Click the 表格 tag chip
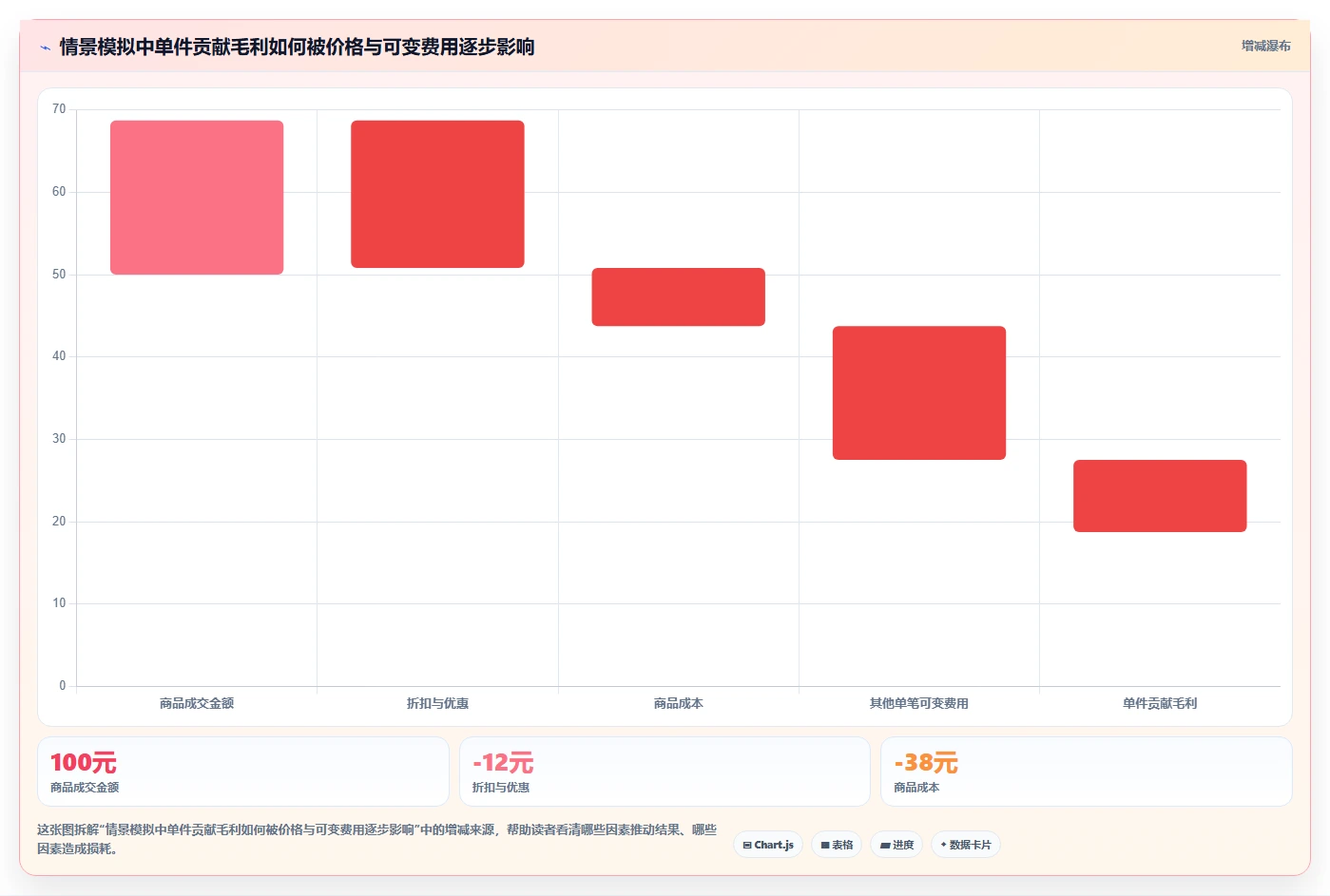 point(837,845)
